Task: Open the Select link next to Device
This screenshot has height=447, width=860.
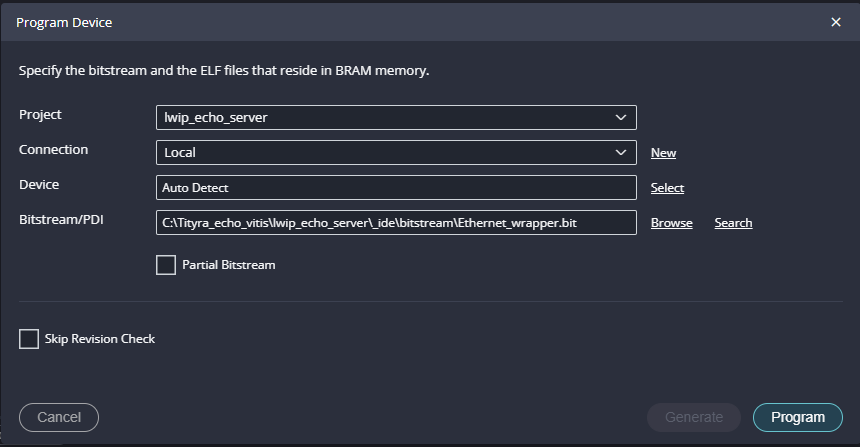Action: [x=667, y=188]
